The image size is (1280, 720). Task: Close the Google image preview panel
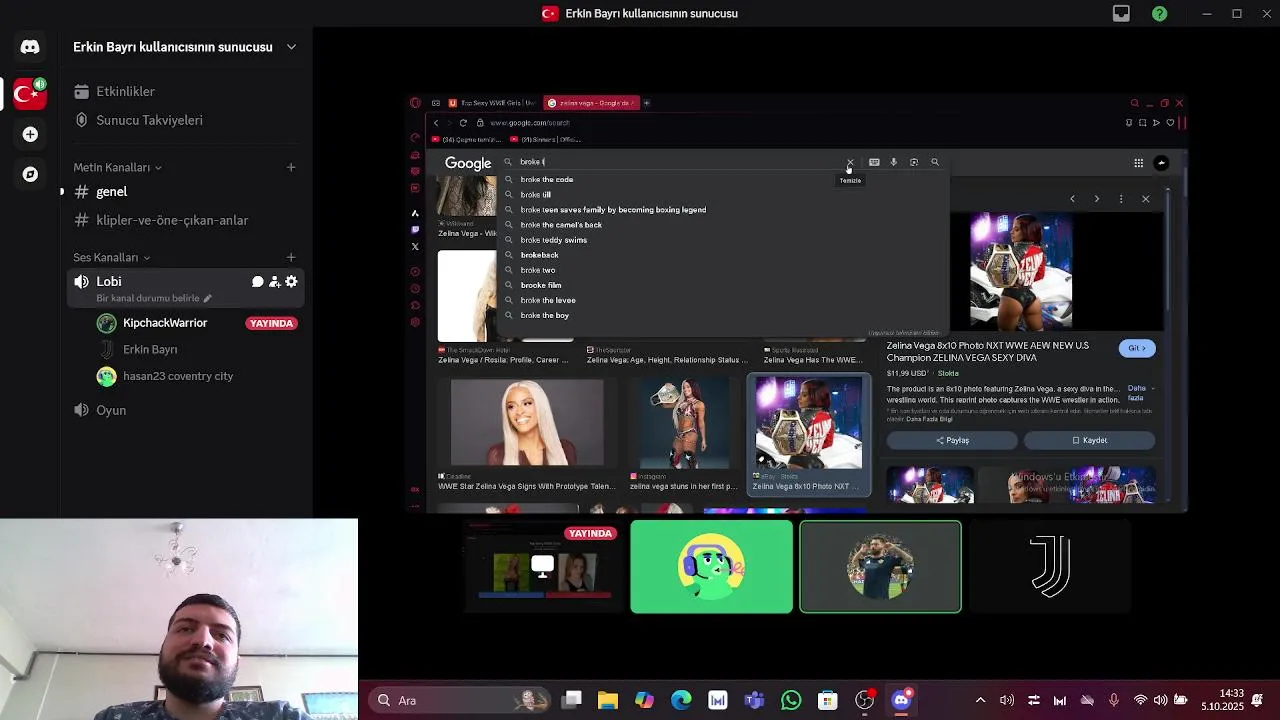(1146, 199)
